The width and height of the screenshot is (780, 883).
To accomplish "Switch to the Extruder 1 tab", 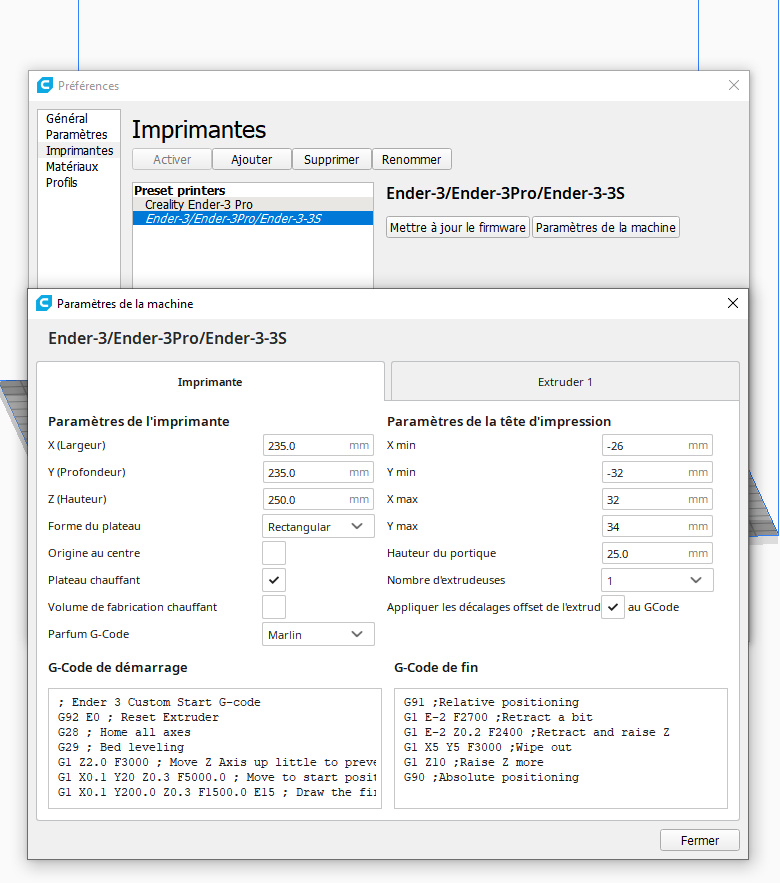I will [x=565, y=382].
